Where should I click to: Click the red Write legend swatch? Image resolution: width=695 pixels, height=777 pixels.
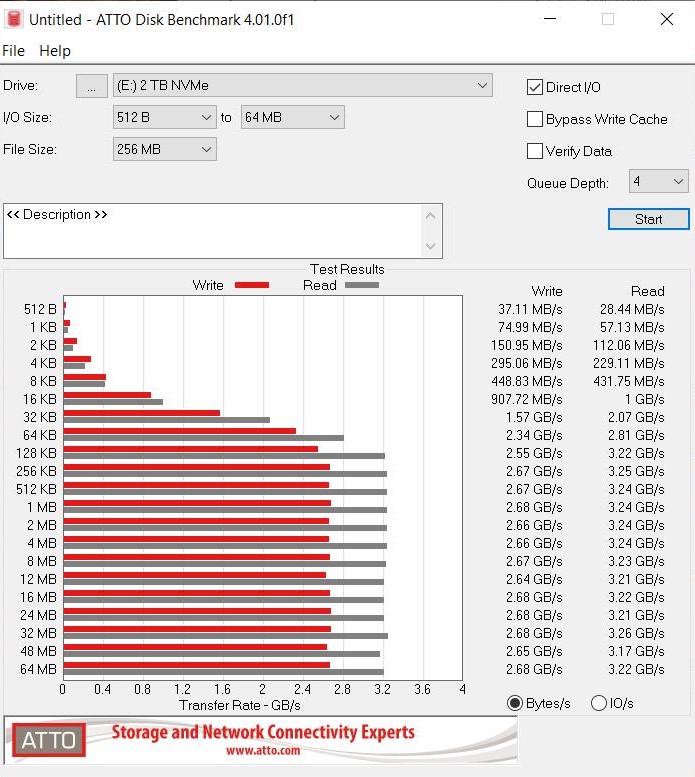click(252, 285)
